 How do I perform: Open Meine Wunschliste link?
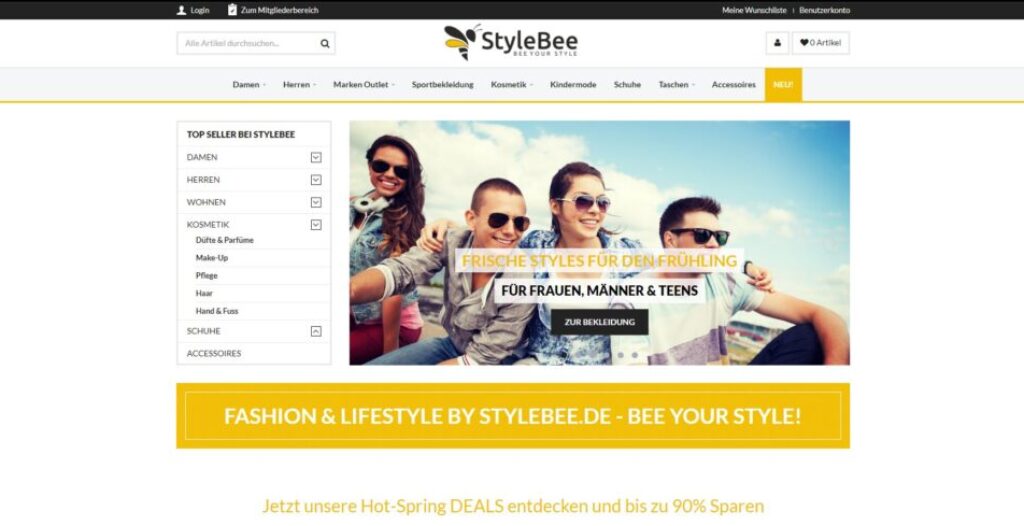754,10
